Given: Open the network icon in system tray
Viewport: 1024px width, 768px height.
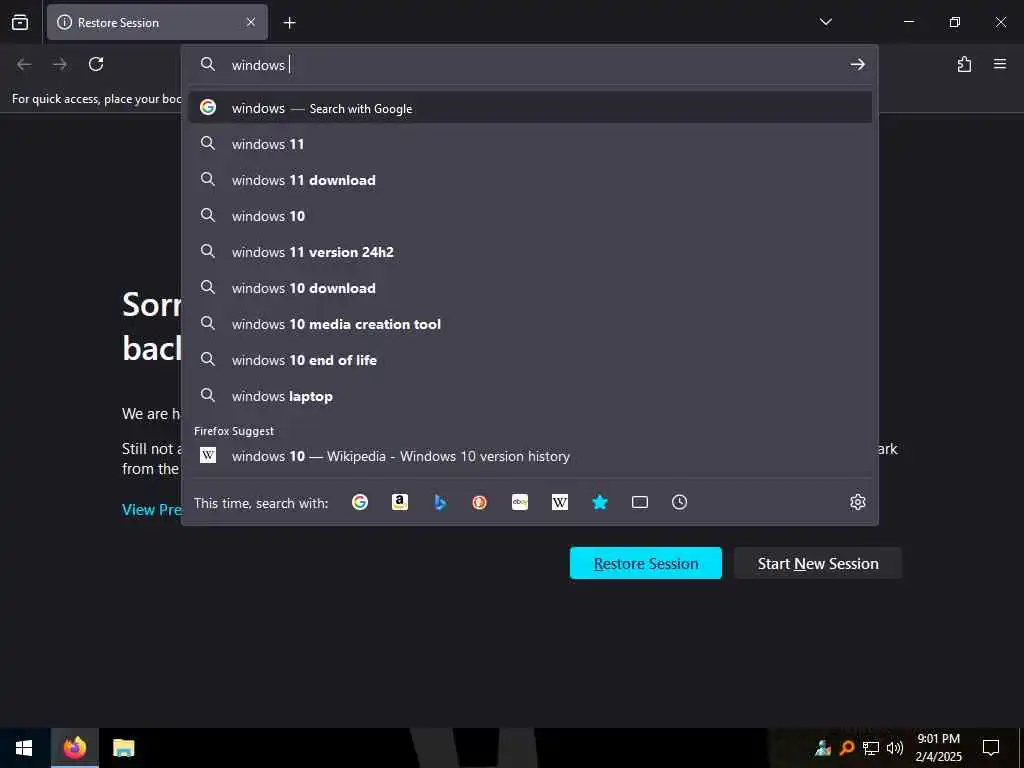Looking at the screenshot, I should tap(871, 748).
